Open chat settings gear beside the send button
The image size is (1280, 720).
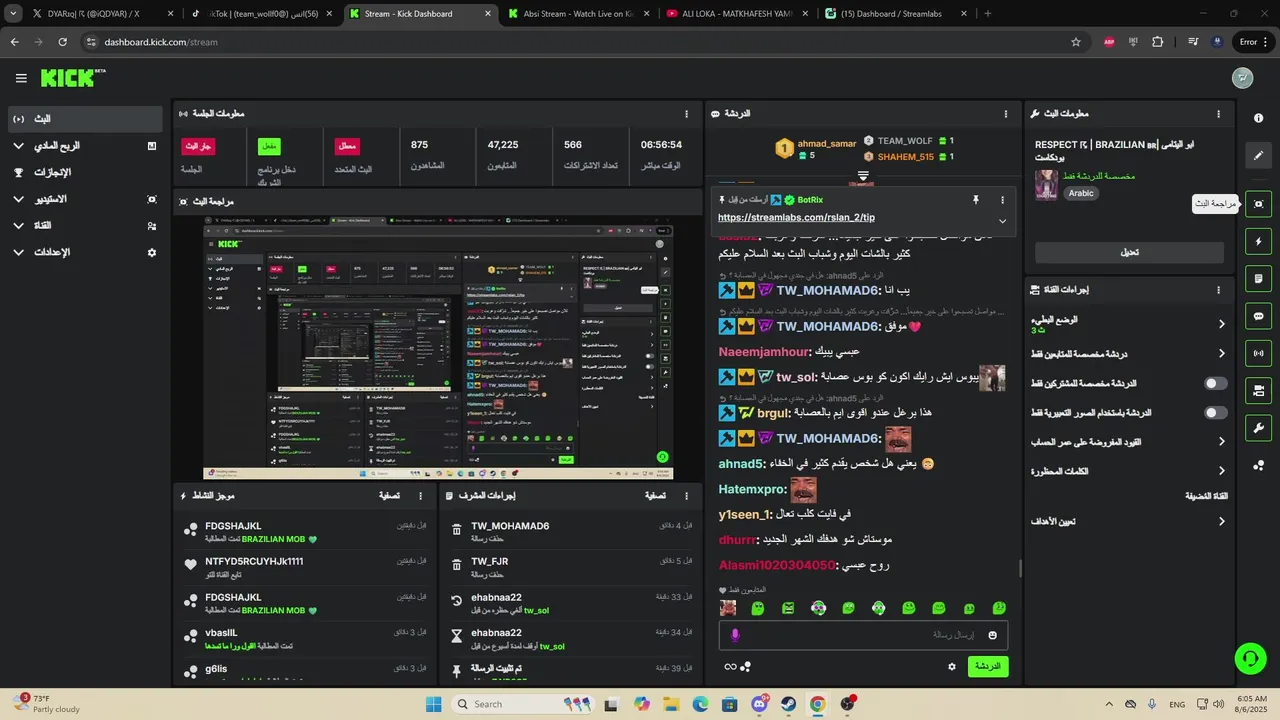click(951, 666)
